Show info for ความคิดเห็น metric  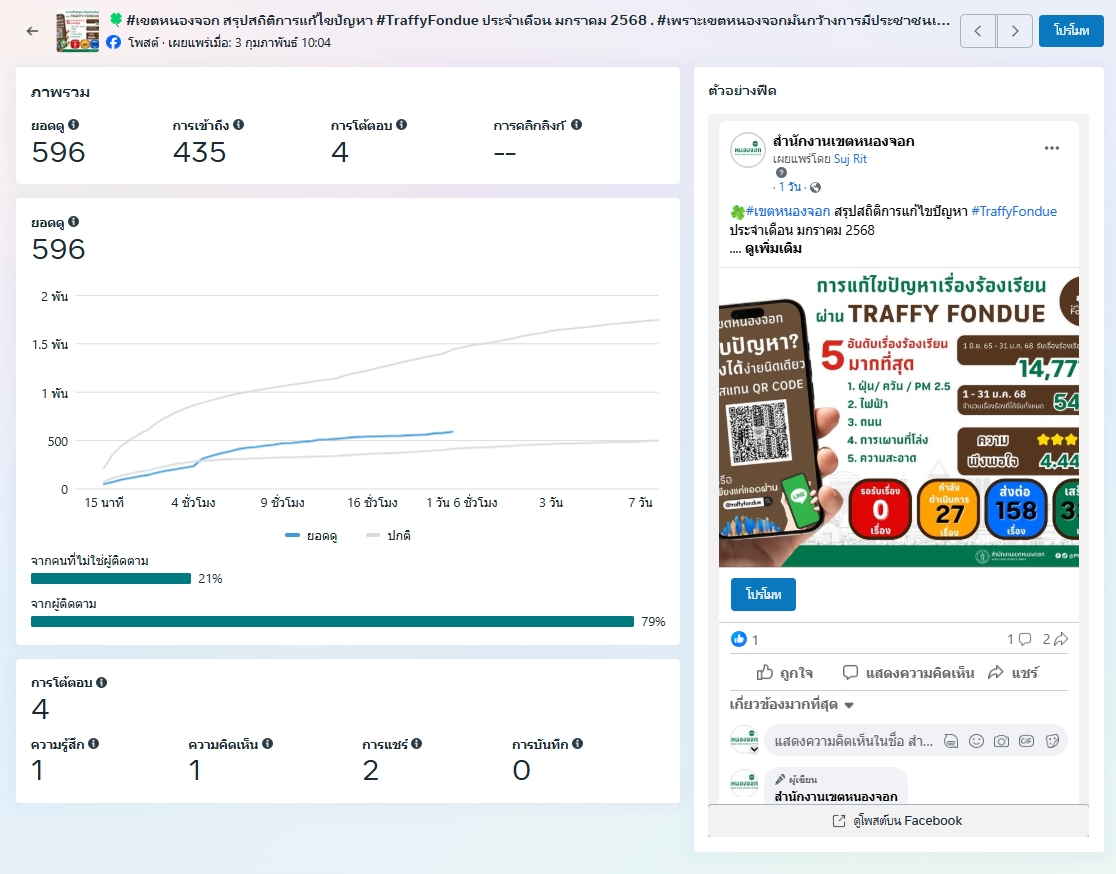[x=268, y=744]
